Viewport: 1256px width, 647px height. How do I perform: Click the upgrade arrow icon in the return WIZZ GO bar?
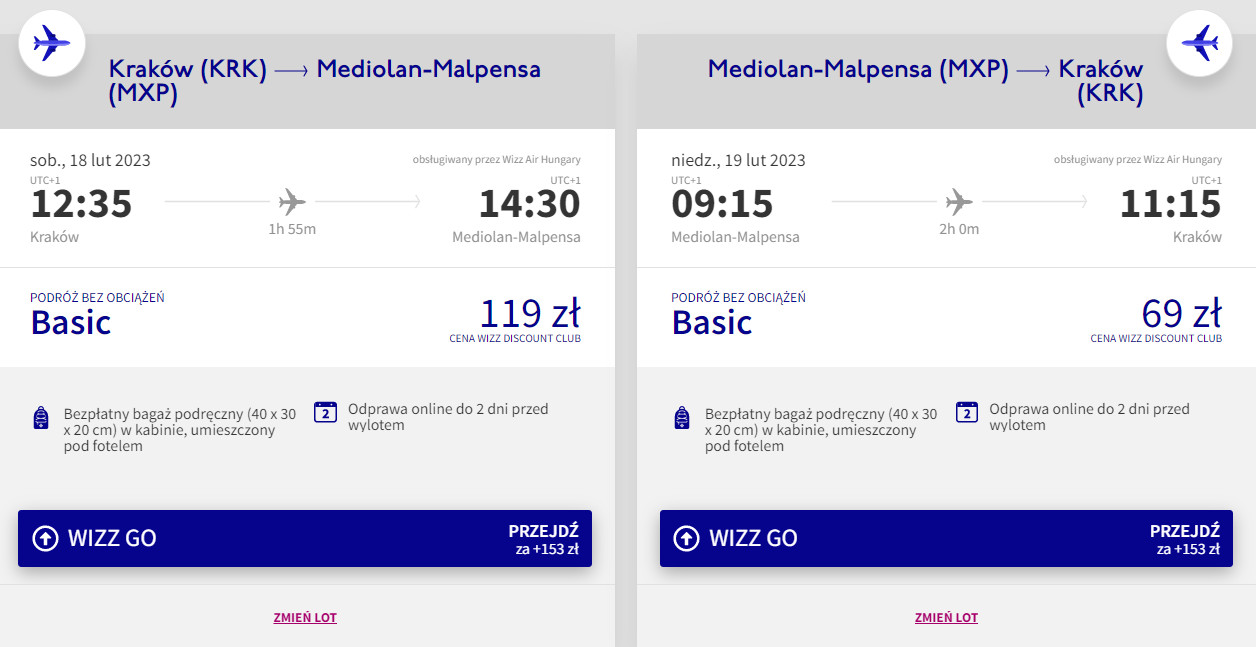coord(686,538)
